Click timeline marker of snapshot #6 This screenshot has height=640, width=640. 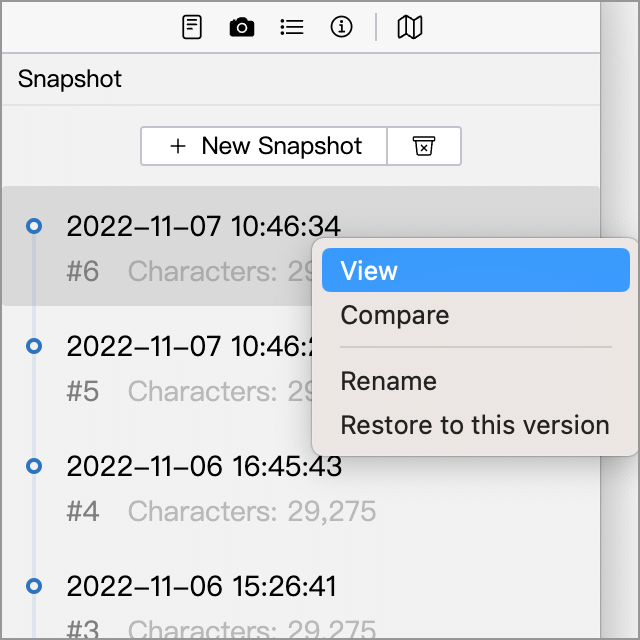[x=34, y=226]
